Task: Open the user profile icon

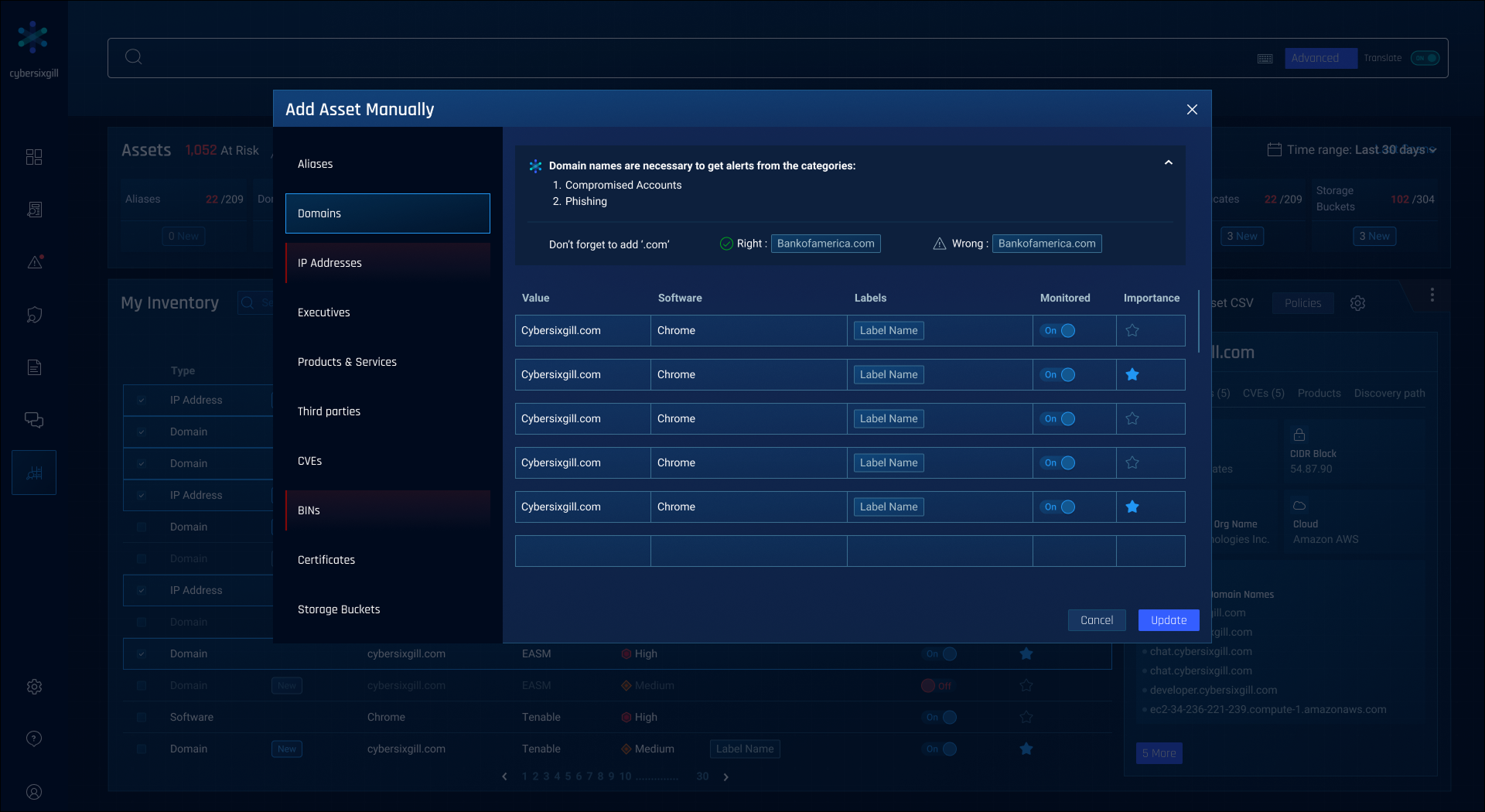Action: pos(34,792)
